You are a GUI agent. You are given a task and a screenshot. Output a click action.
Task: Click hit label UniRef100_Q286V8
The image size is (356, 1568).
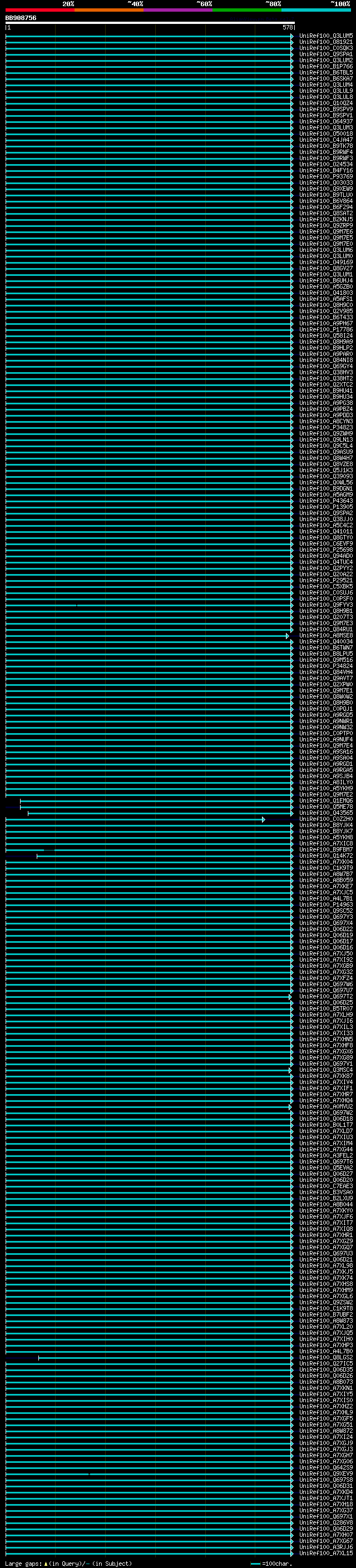(325, 1523)
